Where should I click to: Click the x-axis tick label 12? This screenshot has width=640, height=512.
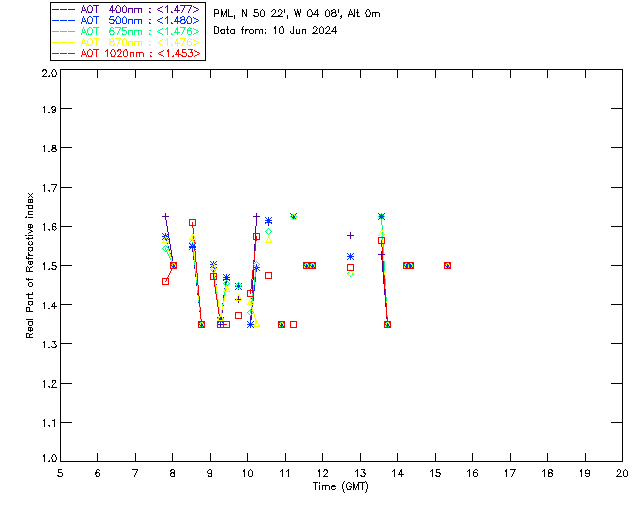(322, 473)
